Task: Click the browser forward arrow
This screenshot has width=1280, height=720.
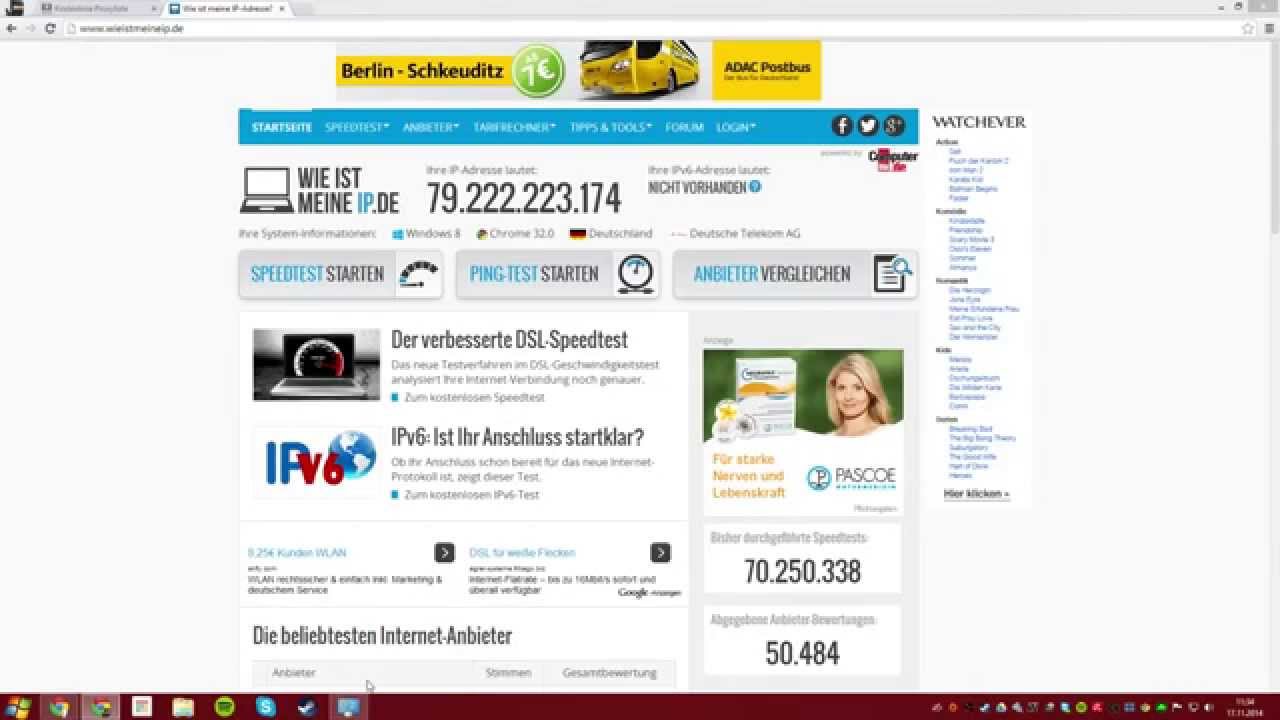Action: 30,28
